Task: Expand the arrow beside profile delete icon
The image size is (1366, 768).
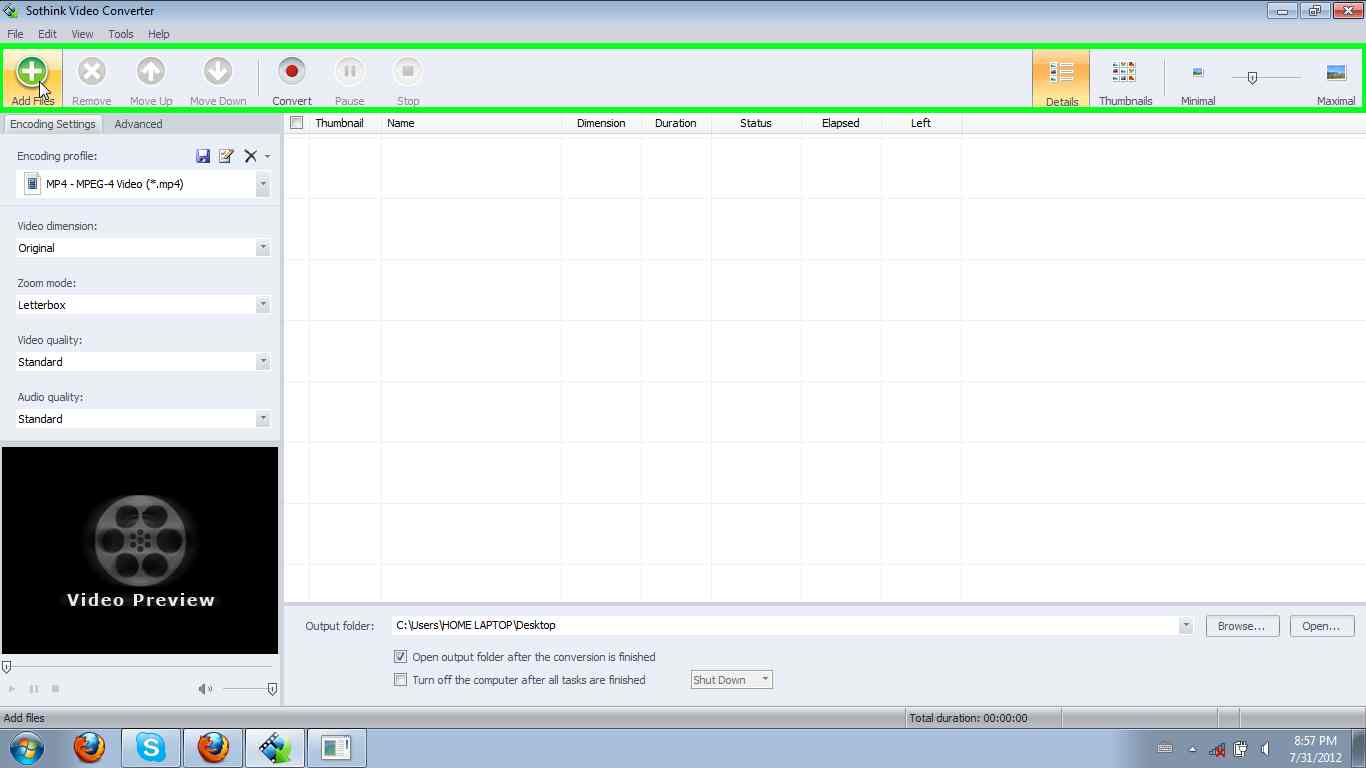Action: coord(267,157)
